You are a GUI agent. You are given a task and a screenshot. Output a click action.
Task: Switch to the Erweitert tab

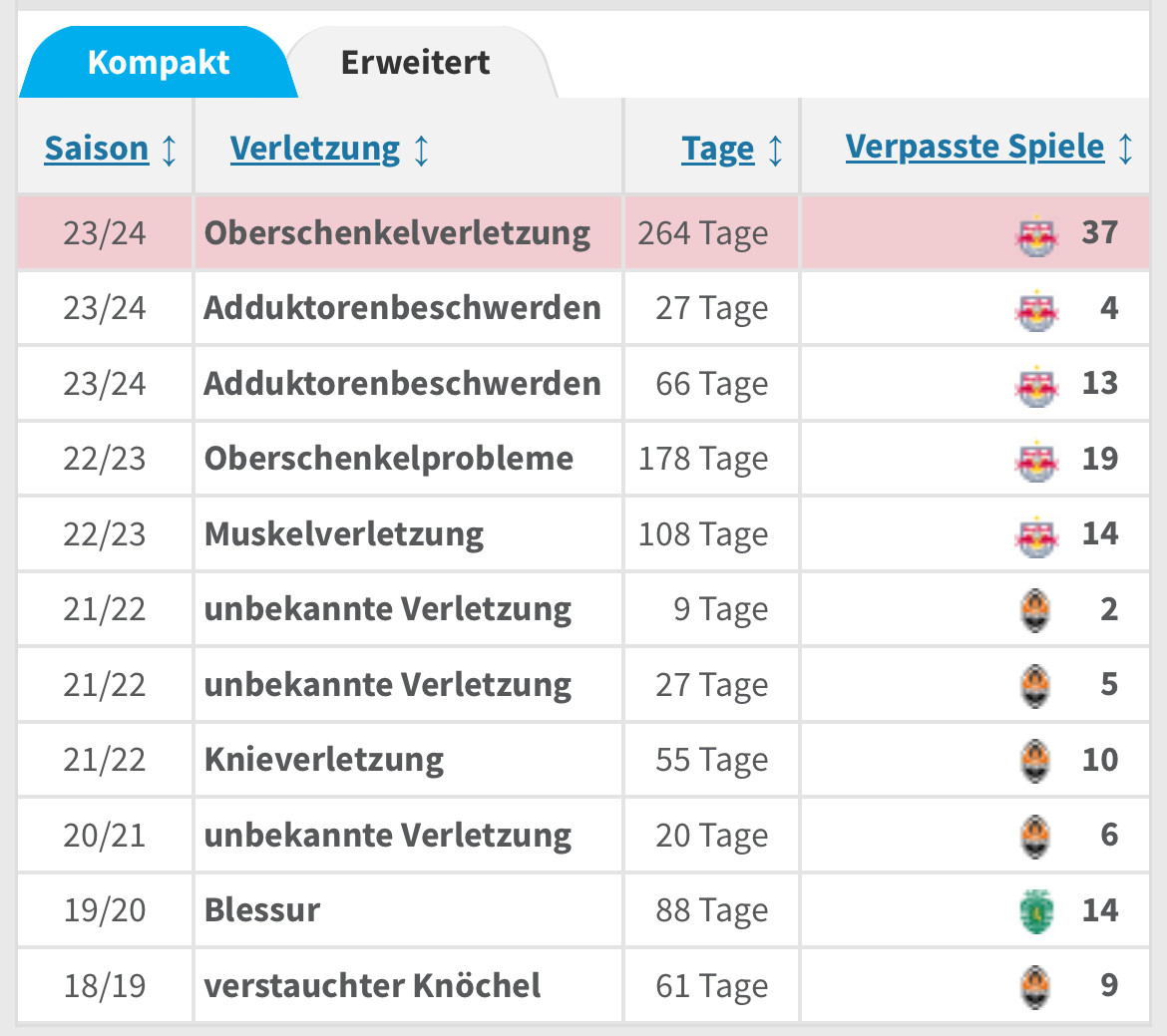coord(415,63)
